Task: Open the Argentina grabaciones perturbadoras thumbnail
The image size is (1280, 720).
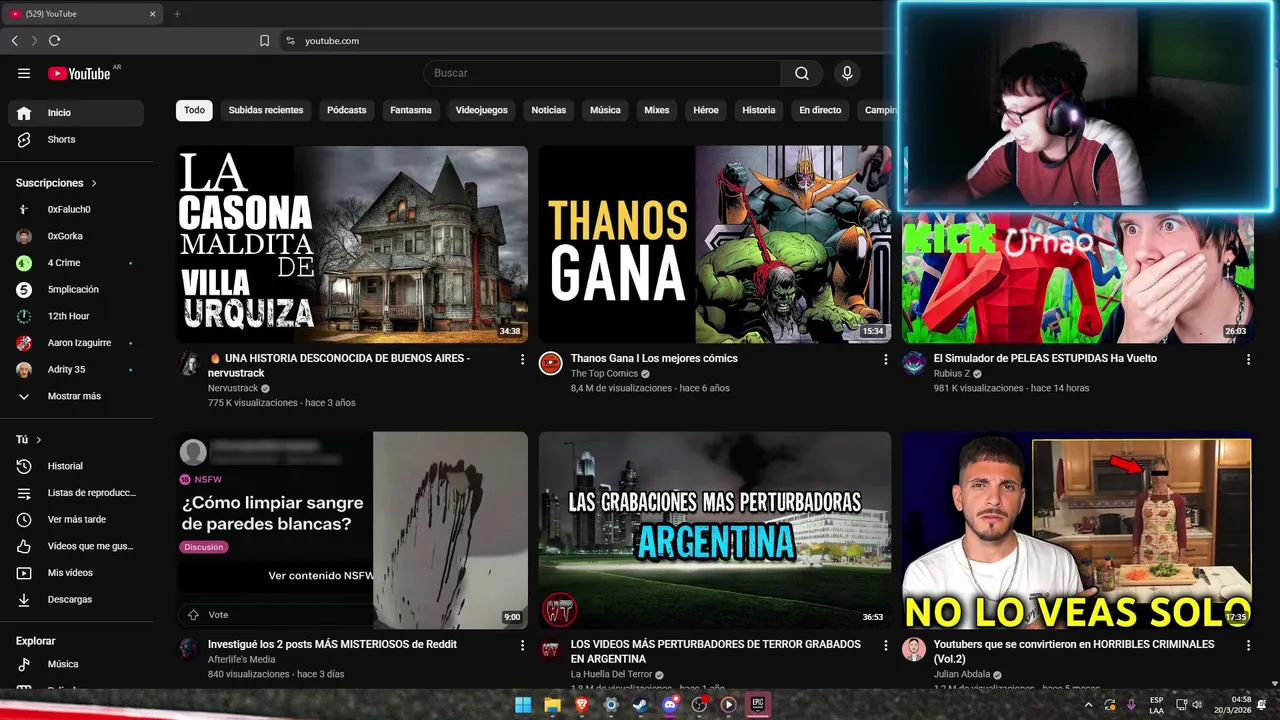Action: (715, 530)
